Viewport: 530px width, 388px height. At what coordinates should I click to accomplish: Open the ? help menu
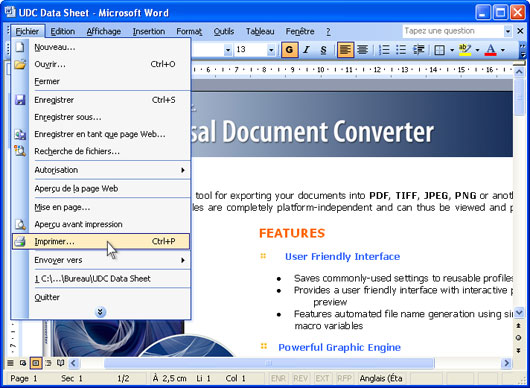click(328, 31)
